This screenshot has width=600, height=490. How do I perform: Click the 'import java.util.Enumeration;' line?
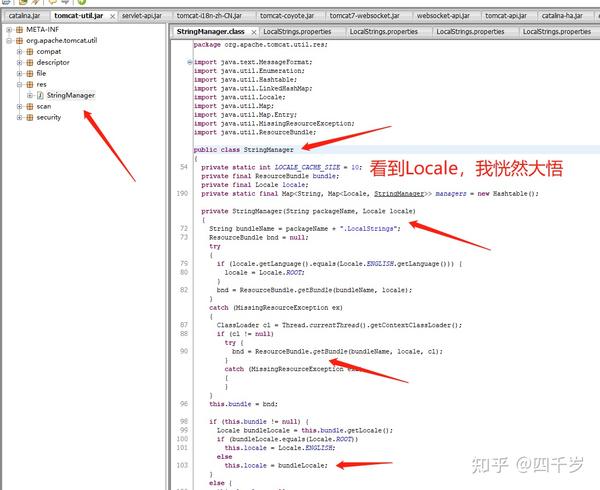[x=249, y=71]
